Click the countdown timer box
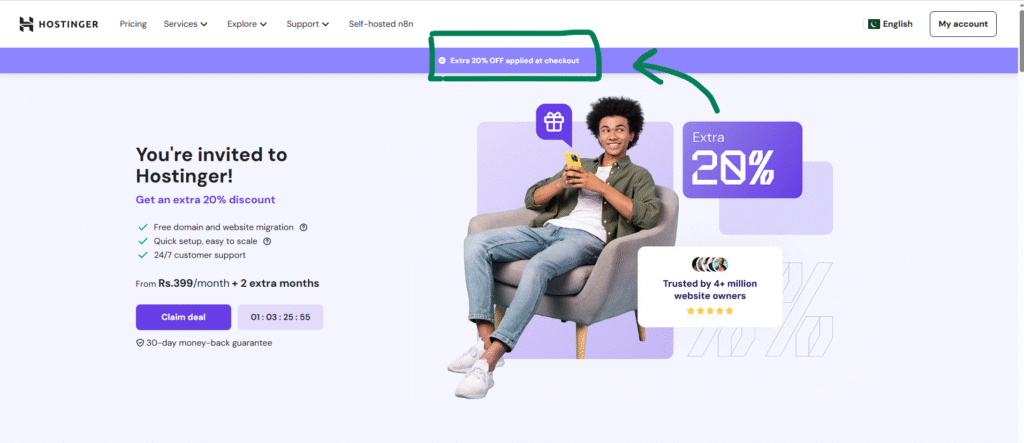The height and width of the screenshot is (443, 1024). point(280,317)
